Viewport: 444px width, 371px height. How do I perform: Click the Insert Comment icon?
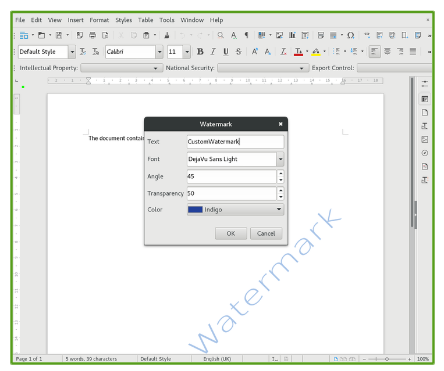(x=418, y=35)
